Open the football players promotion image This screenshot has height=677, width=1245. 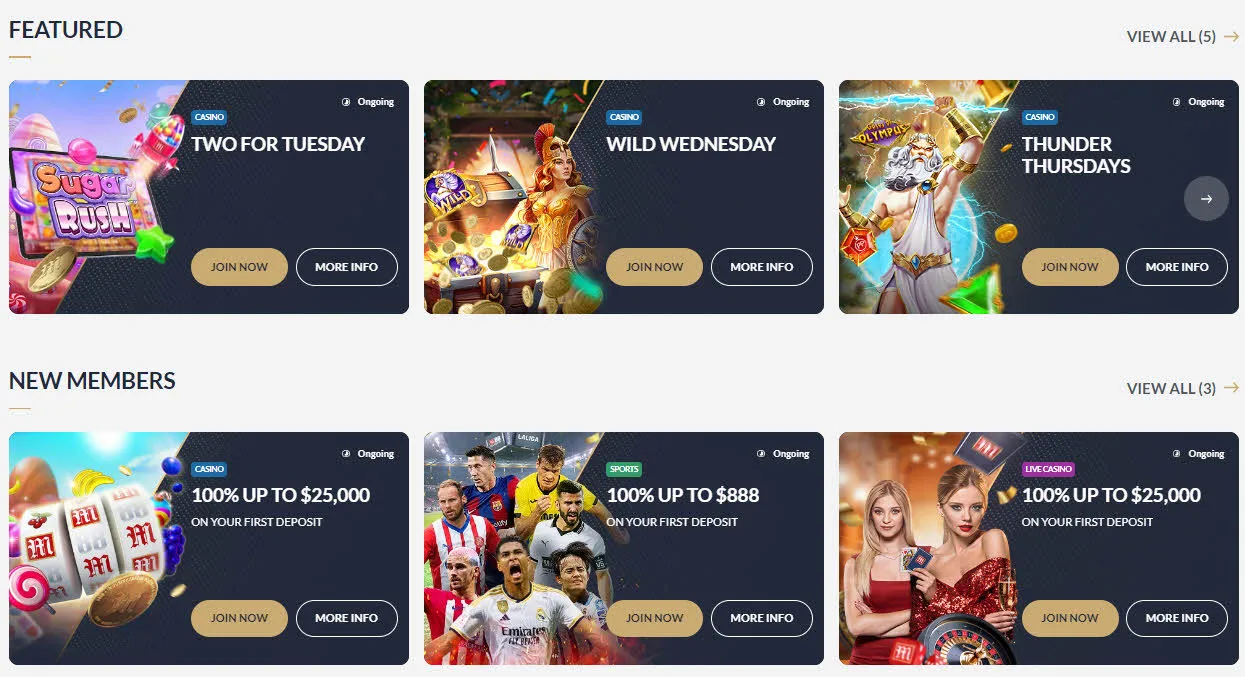(512, 548)
